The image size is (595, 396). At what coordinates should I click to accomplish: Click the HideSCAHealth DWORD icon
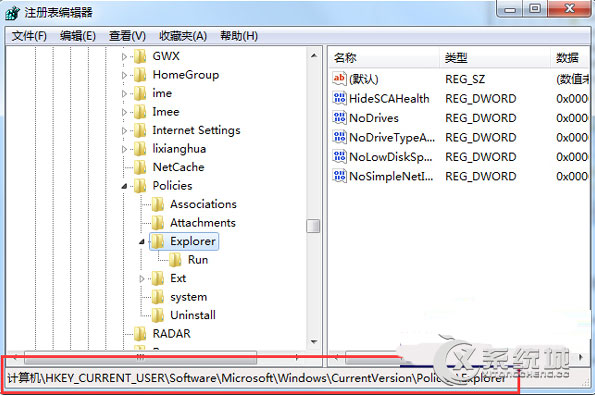pos(339,99)
